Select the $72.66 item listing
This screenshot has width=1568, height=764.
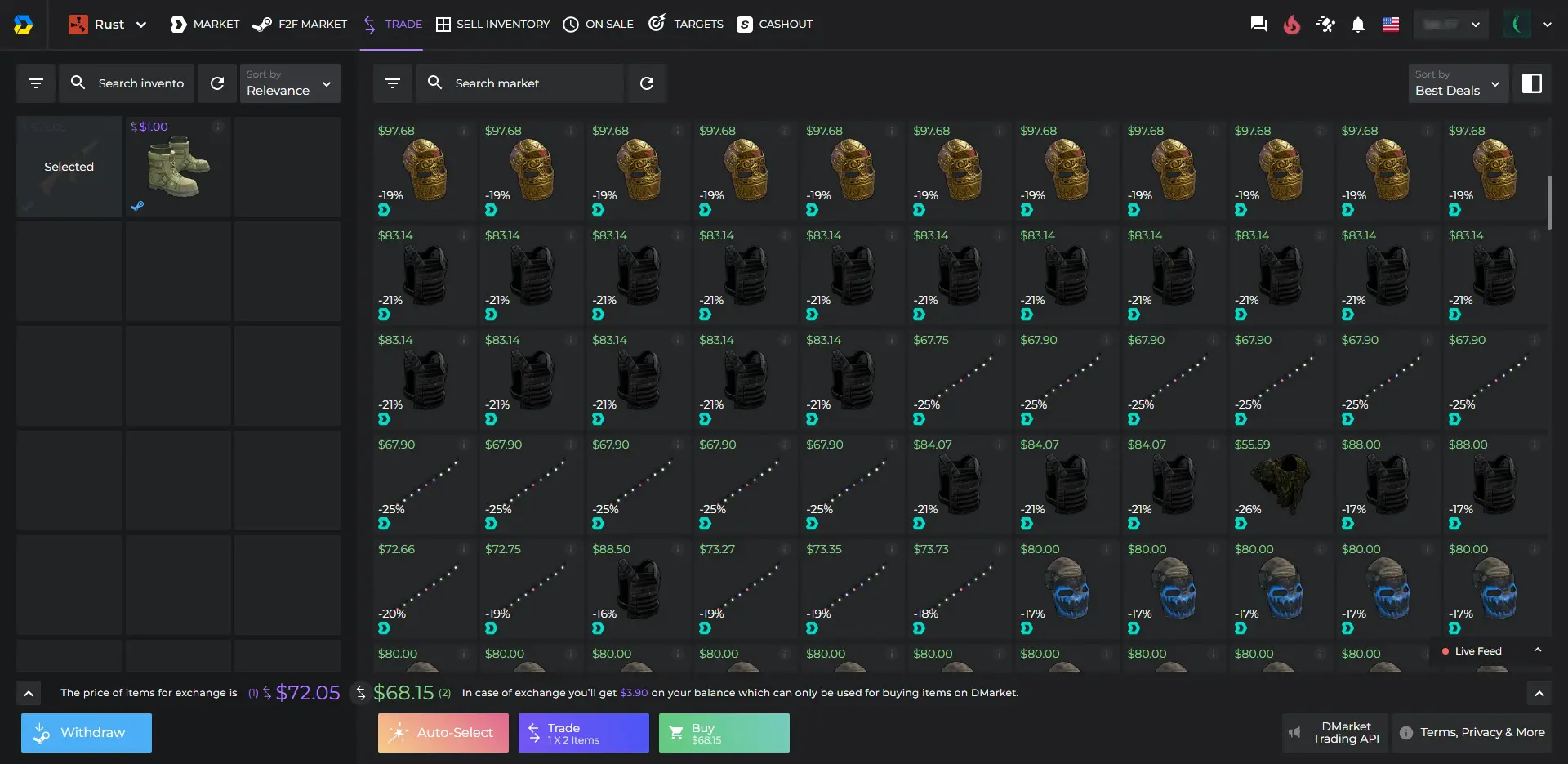[425, 588]
